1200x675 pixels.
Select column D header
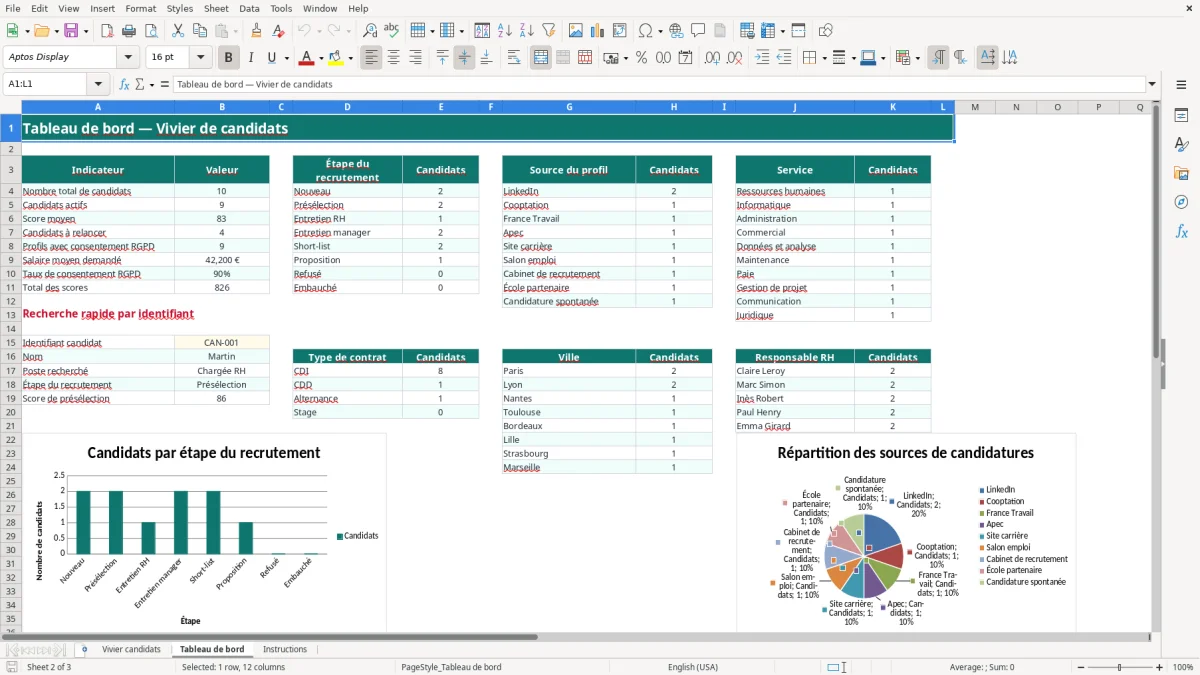coord(347,107)
